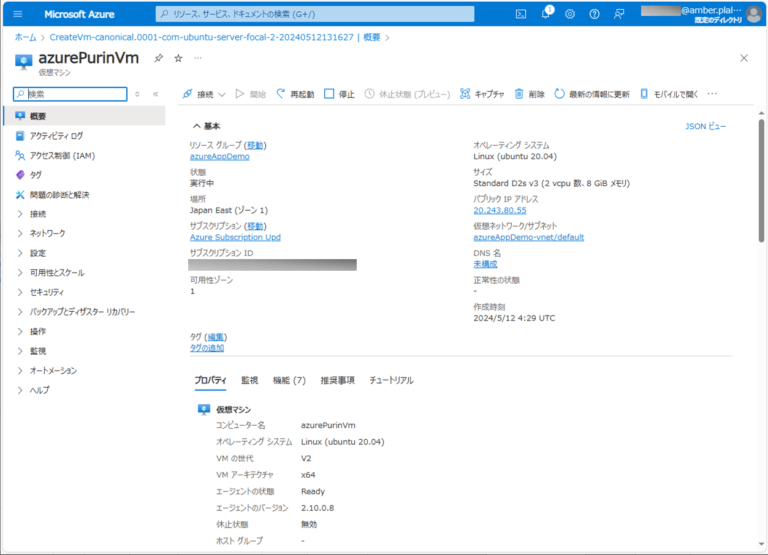The image size is (768, 555).
Task: Open the azureAppDemo resource group link
Action: (x=219, y=157)
